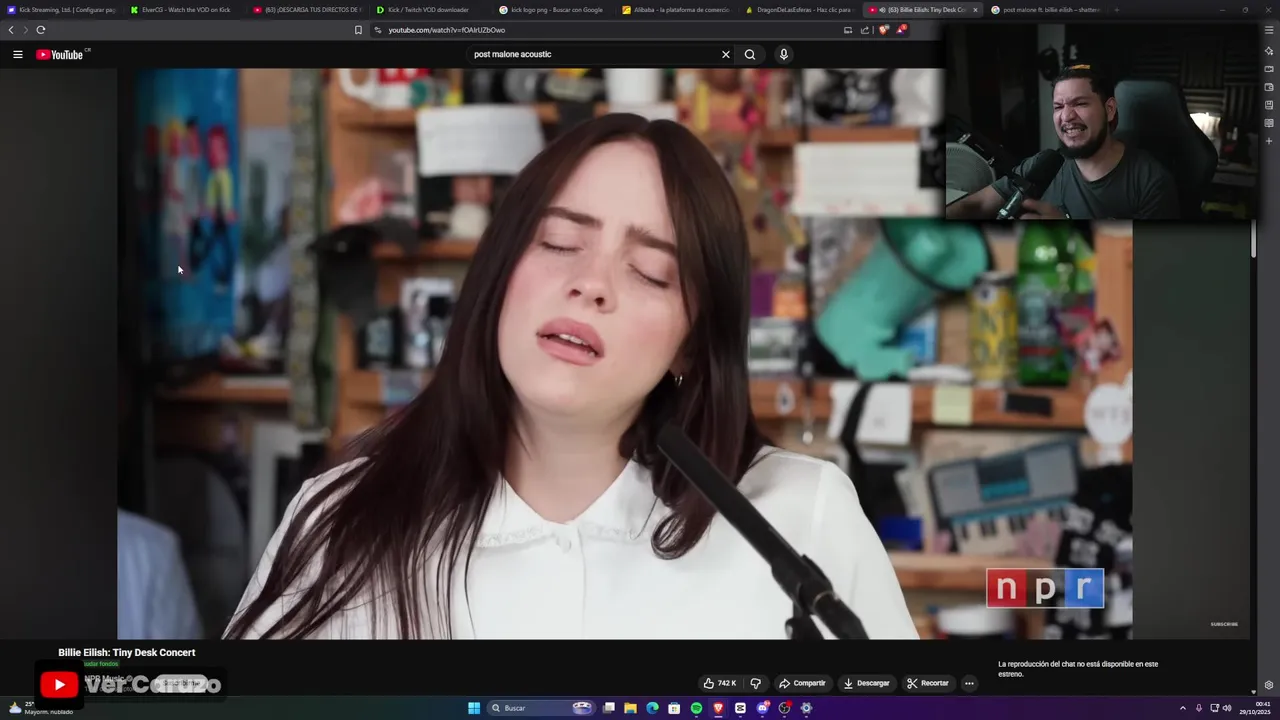This screenshot has height=720, width=1280.
Task: Open Spotify from the taskbar
Action: (696, 708)
